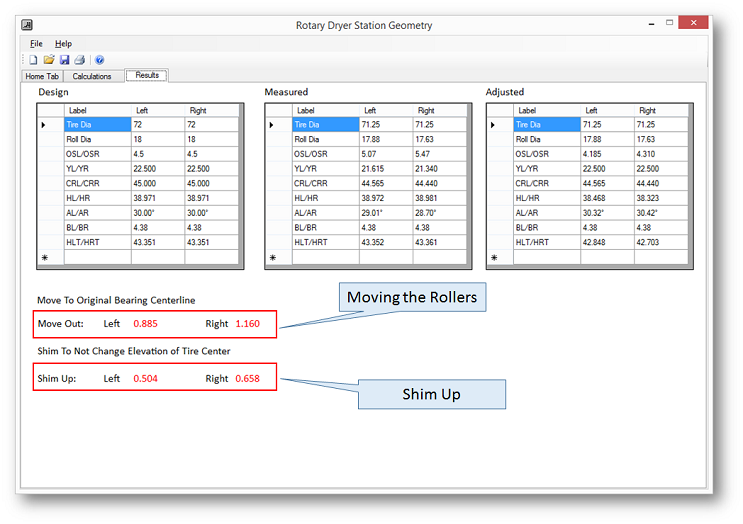Click Measured HLT/HRT right value 43.361
Screen dimensions: 743x524
(439, 242)
